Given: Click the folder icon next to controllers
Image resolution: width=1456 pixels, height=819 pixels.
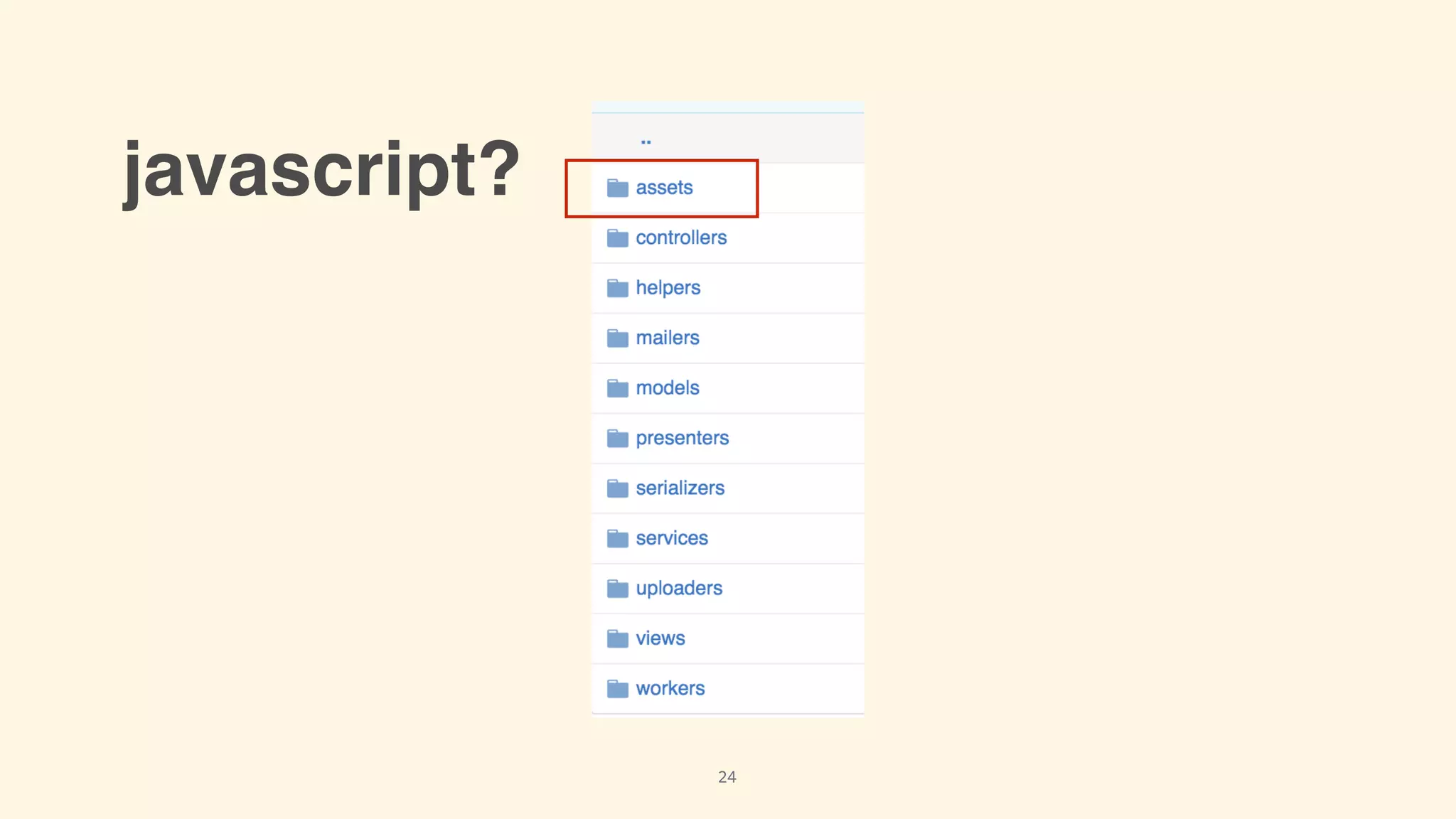Looking at the screenshot, I should (617, 238).
